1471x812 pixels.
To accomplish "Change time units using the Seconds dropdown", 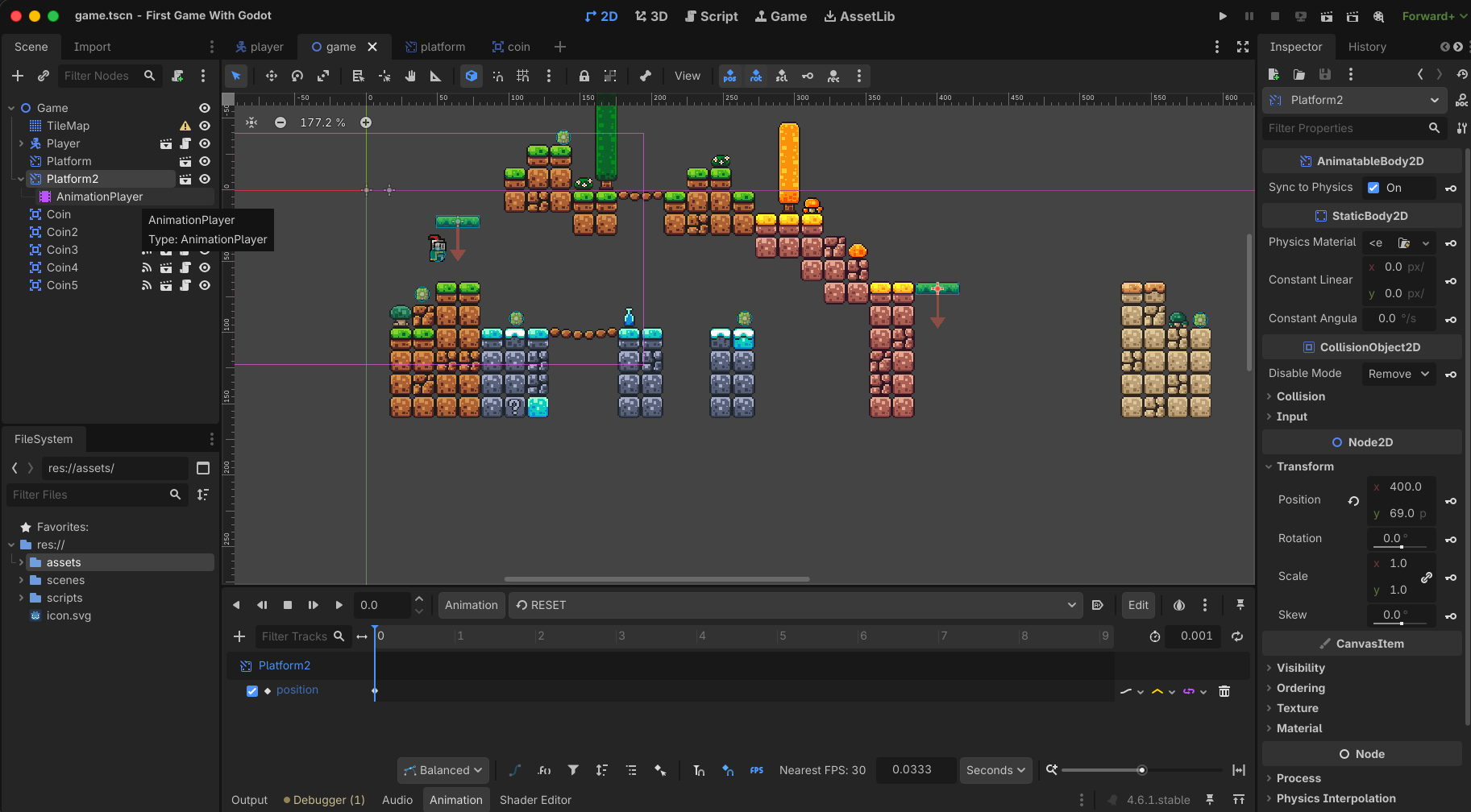I will [x=995, y=770].
